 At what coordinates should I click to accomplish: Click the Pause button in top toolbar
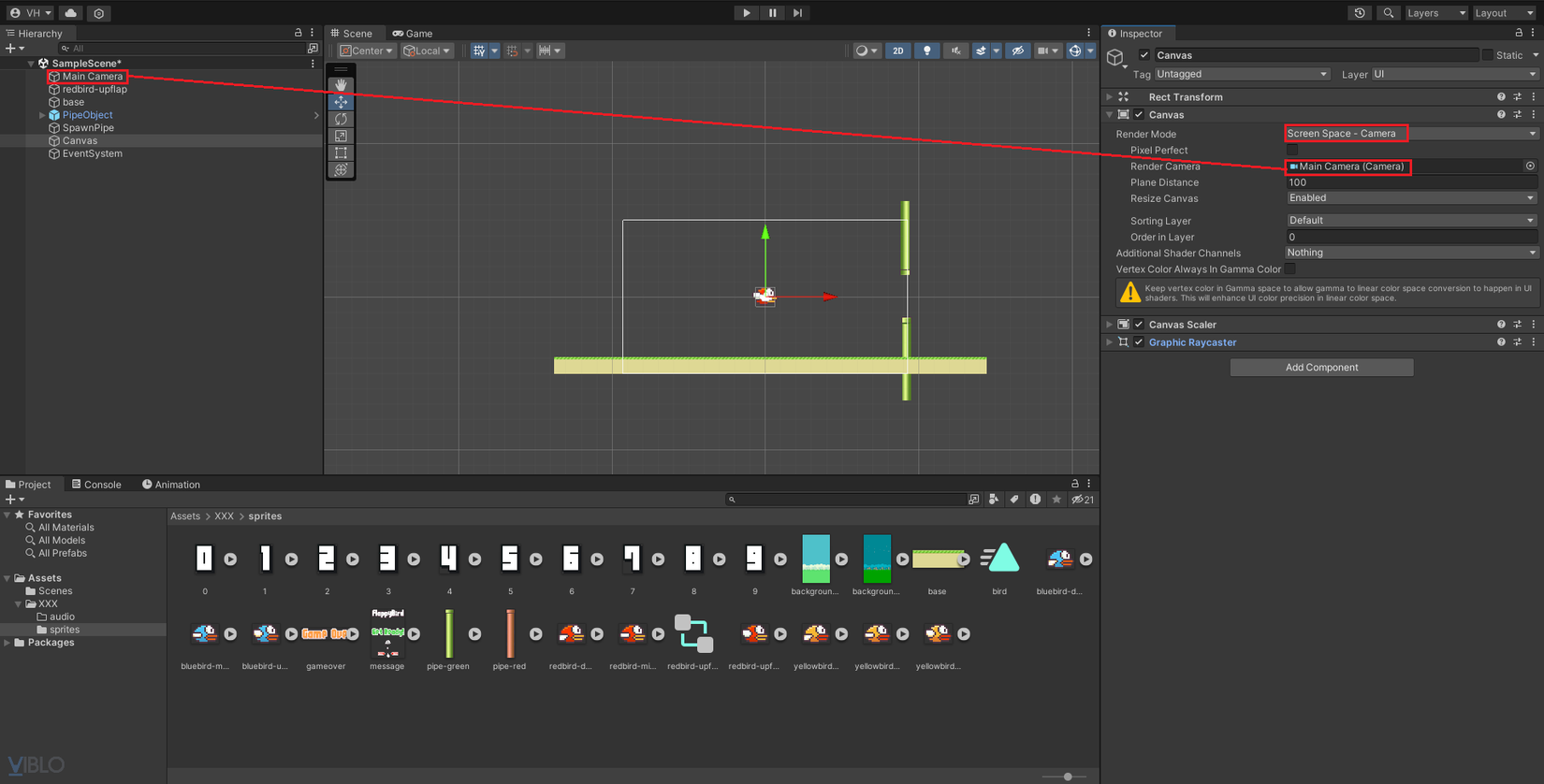click(x=772, y=13)
